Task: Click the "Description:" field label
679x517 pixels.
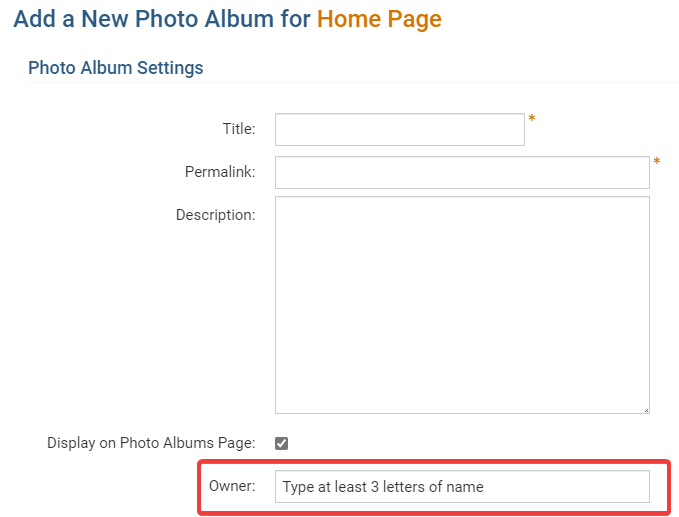Action: [215, 215]
